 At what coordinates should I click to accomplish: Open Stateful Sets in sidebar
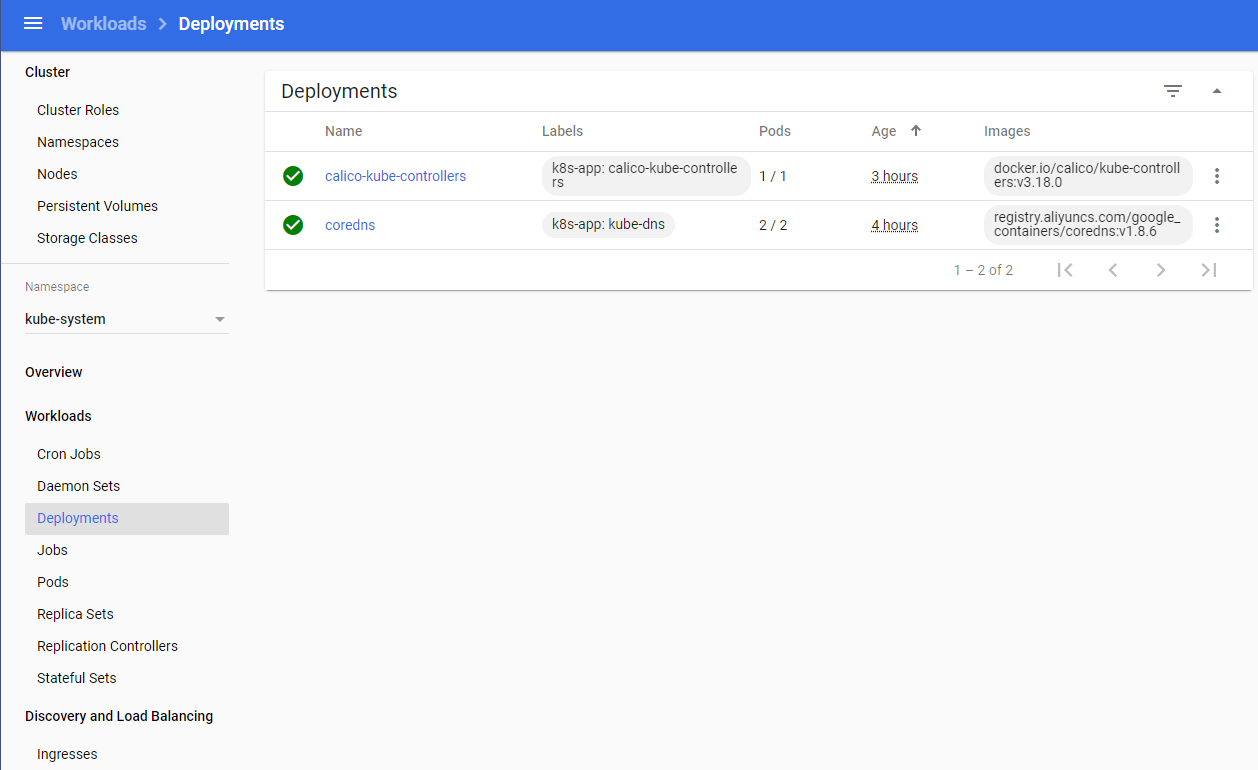(x=77, y=678)
